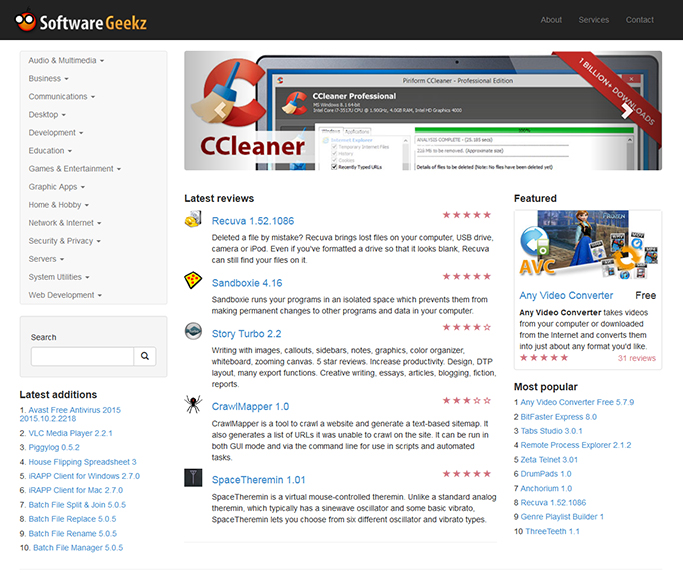
Task: Expand the Home & Hobby category
Action: [58, 205]
